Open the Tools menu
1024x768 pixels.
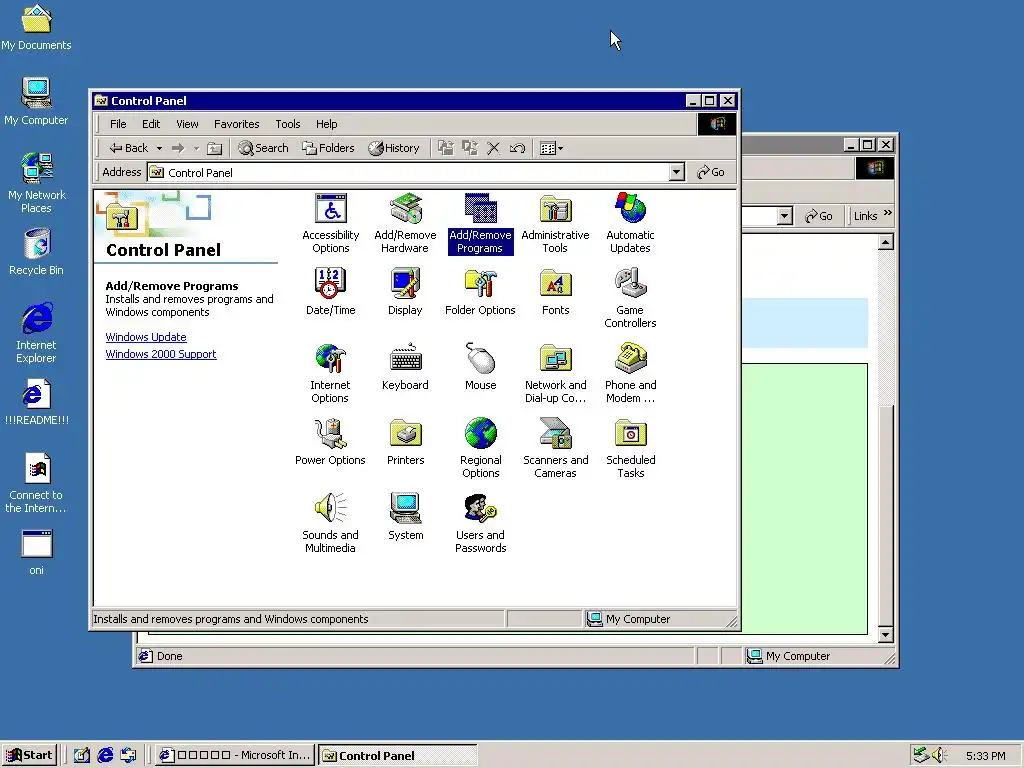point(287,124)
